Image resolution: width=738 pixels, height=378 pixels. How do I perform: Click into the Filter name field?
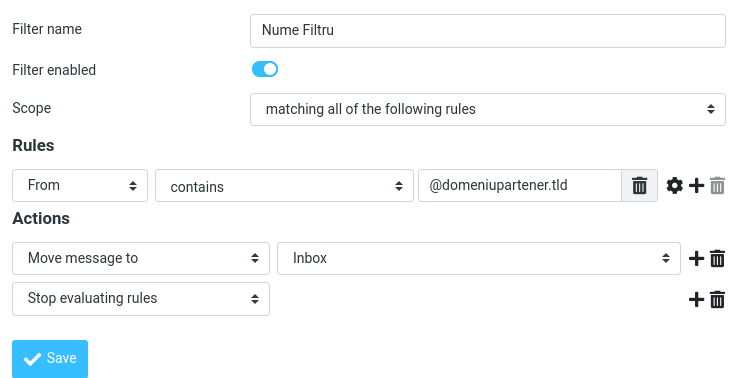488,31
